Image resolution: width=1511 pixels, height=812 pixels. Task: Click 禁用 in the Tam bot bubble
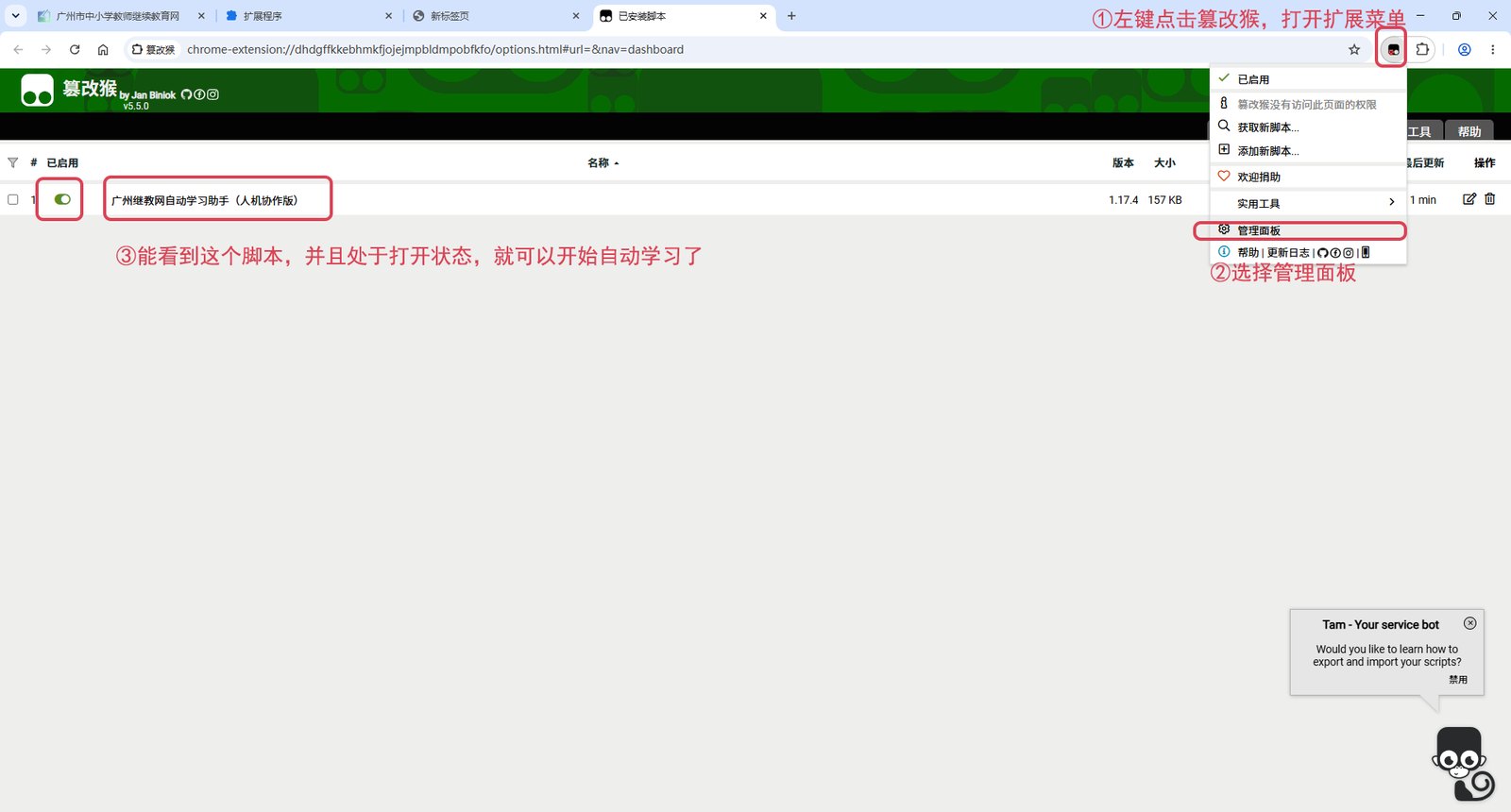1458,680
